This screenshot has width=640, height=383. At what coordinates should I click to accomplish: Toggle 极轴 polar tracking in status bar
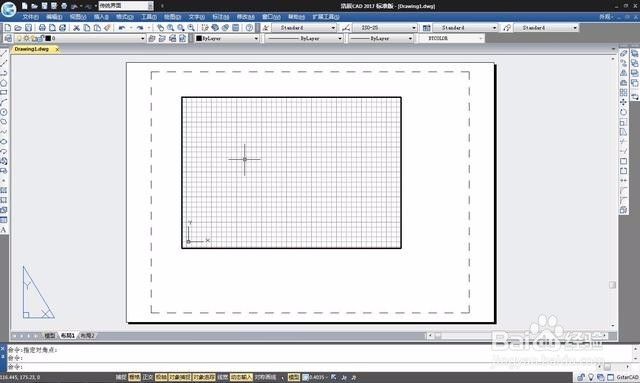coord(161,377)
